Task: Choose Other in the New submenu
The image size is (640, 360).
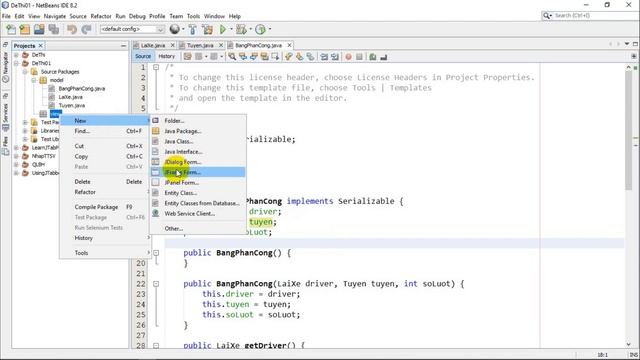Action: 198,229
